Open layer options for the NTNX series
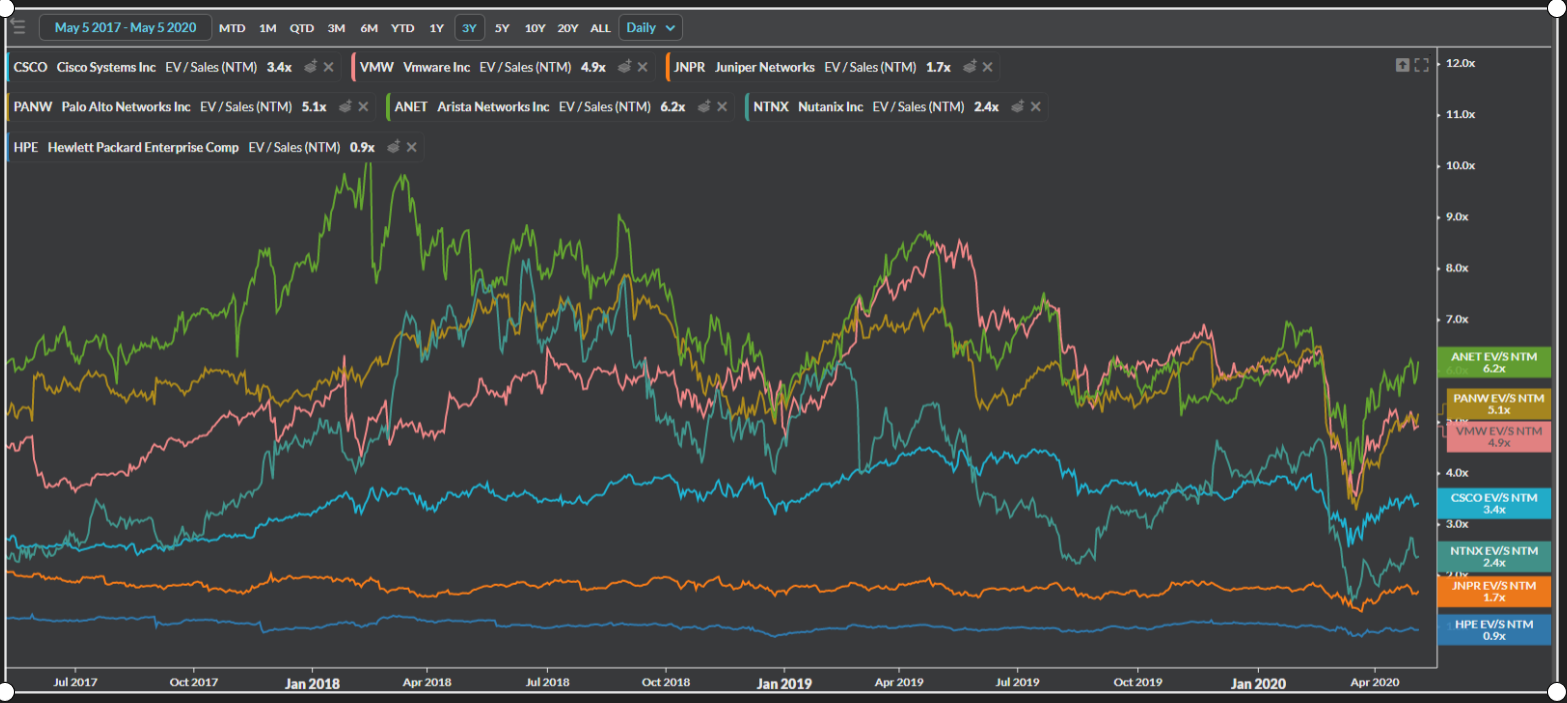 pyautogui.click(x=1018, y=106)
